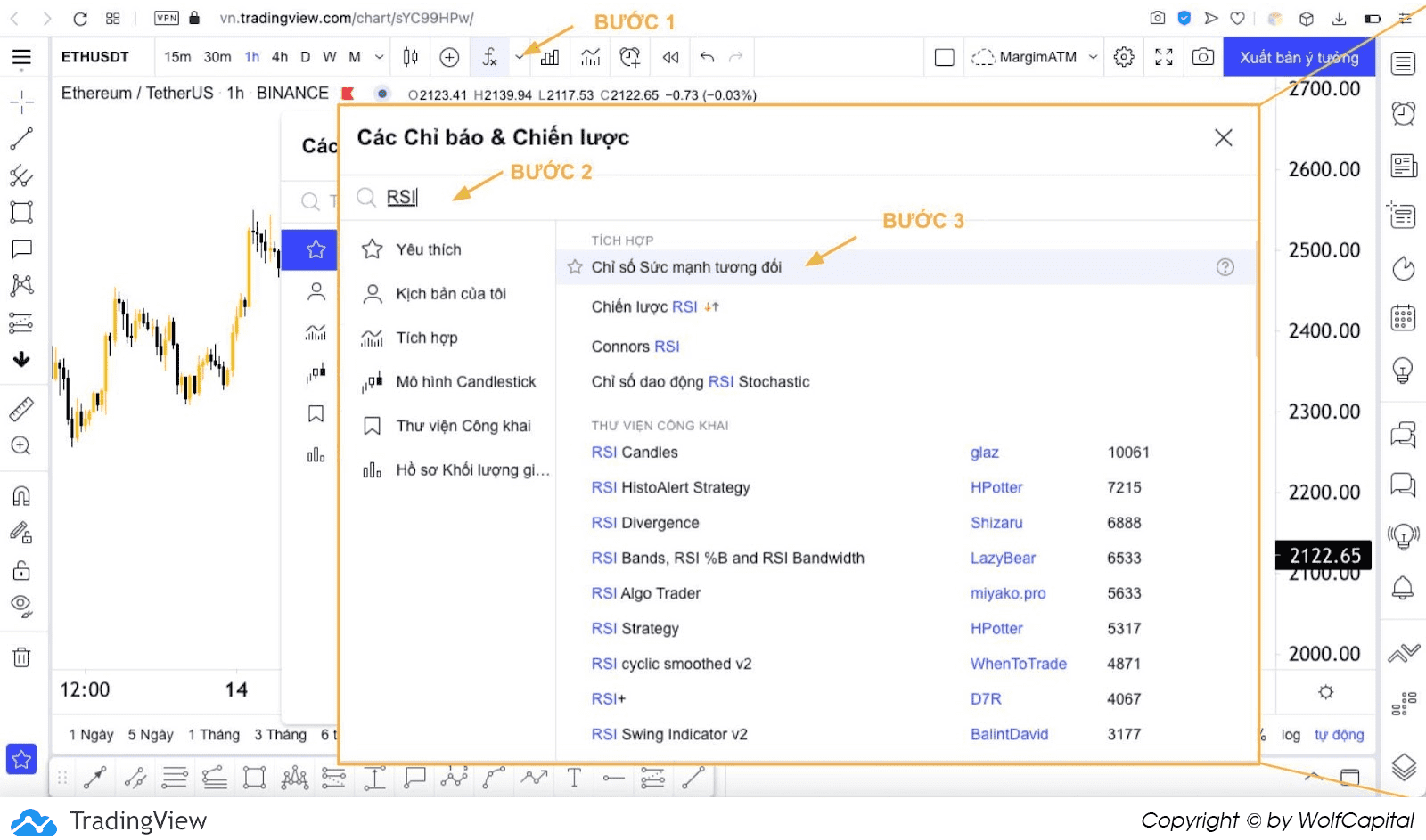Open the indicators fx button
1426x840 pixels.
point(489,57)
